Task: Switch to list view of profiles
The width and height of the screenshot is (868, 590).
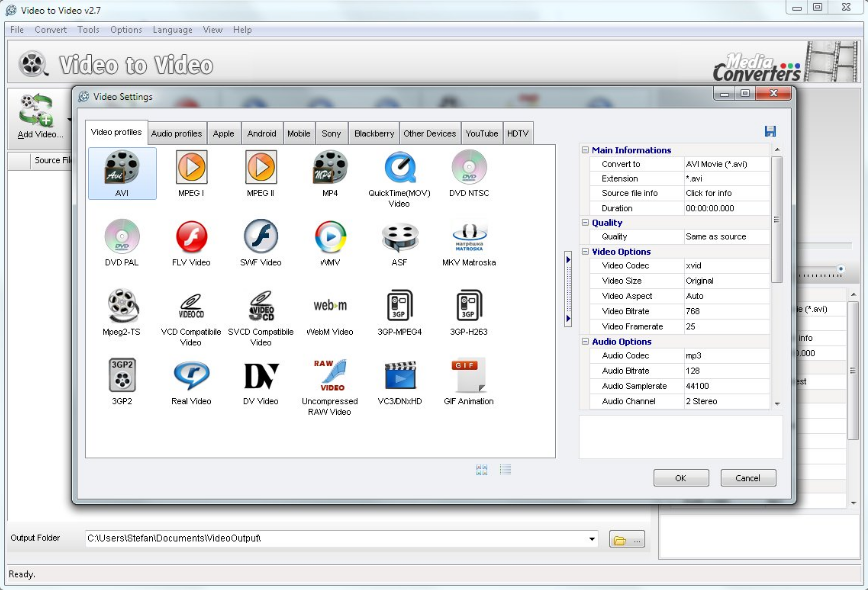Action: pyautogui.click(x=506, y=469)
